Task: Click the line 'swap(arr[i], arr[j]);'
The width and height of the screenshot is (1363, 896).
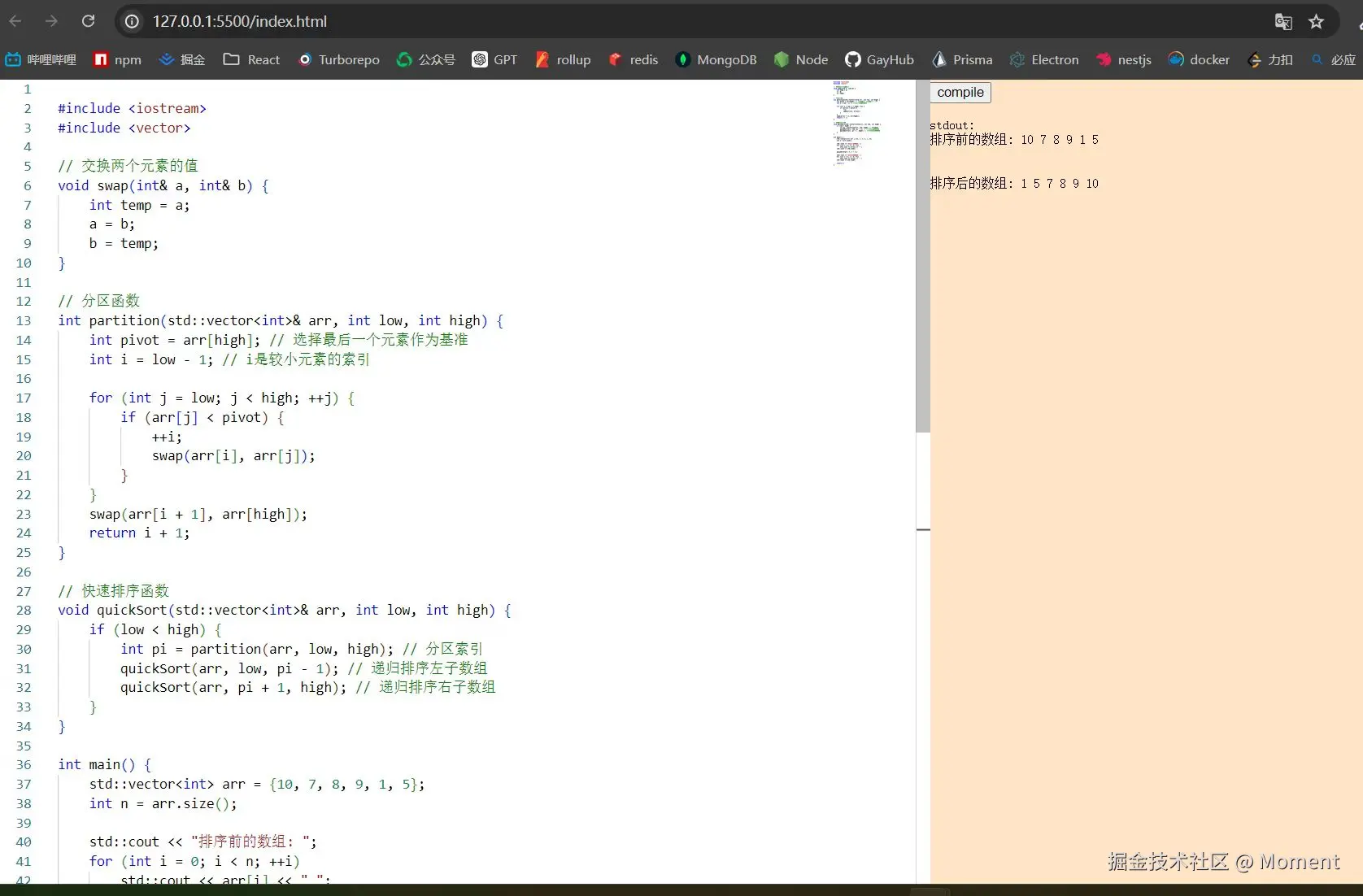Action: 233,455
